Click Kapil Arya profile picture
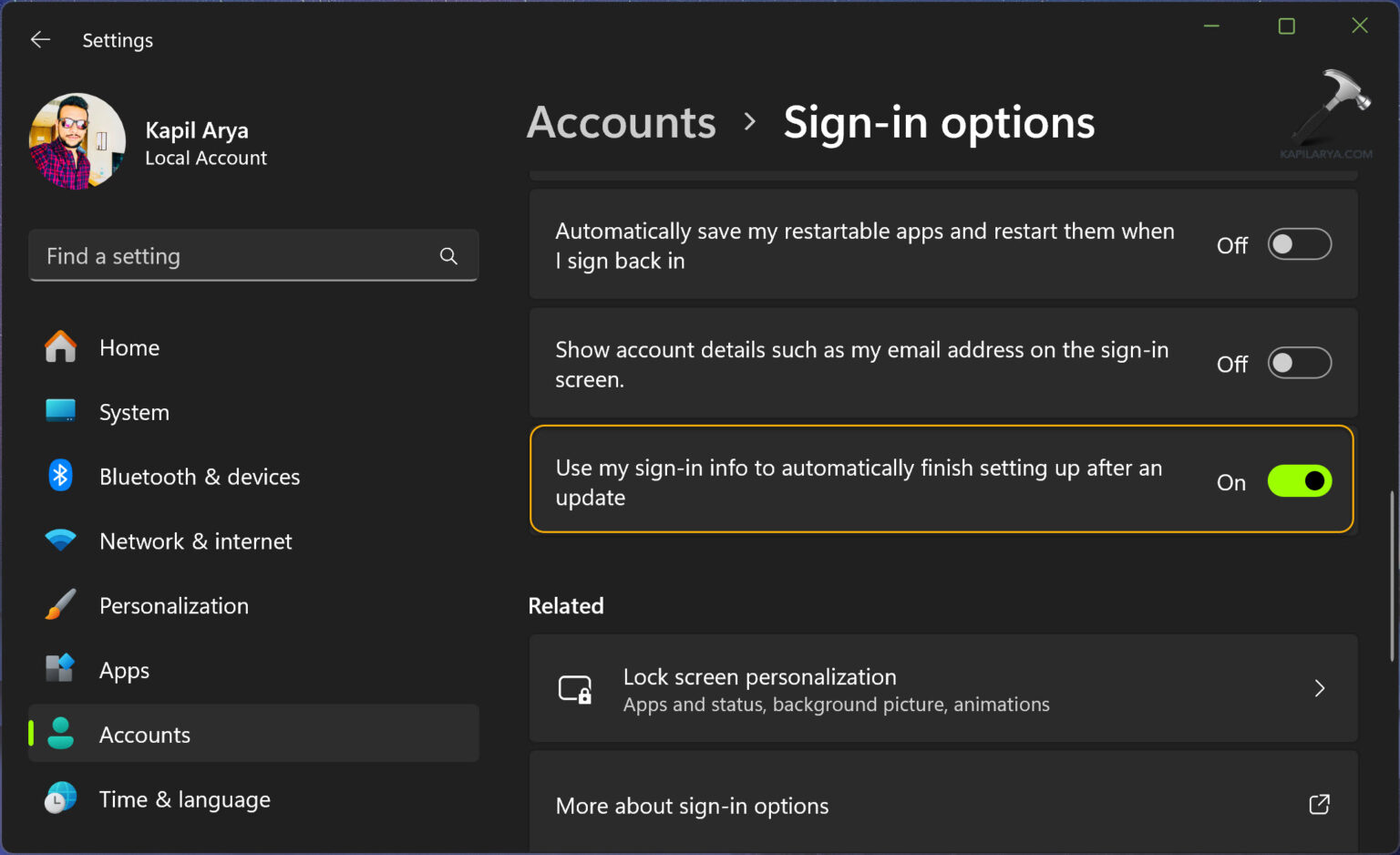 tap(77, 141)
